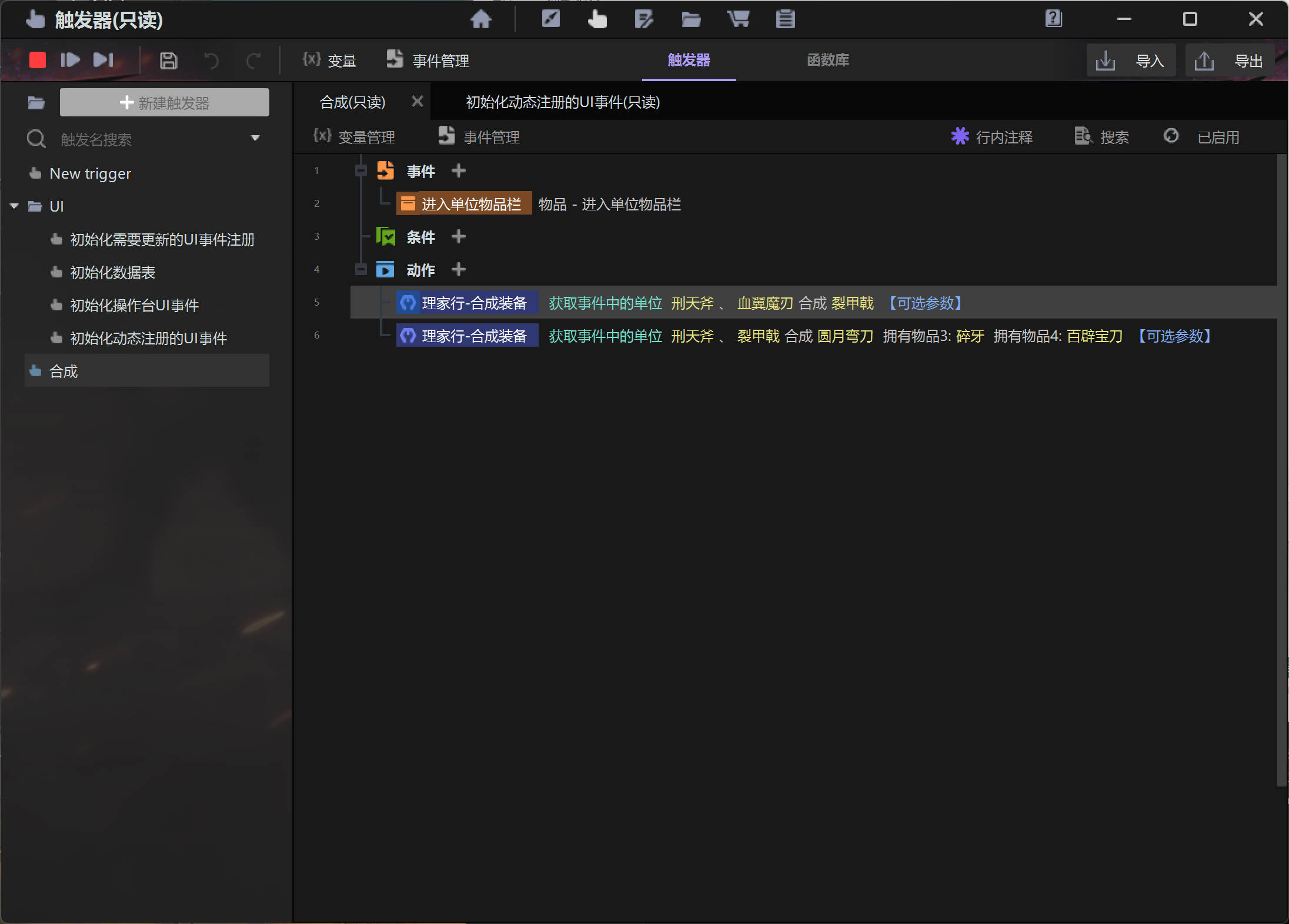The image size is (1289, 924).
Task: Open the terrain editor pencil icon
Action: [550, 19]
